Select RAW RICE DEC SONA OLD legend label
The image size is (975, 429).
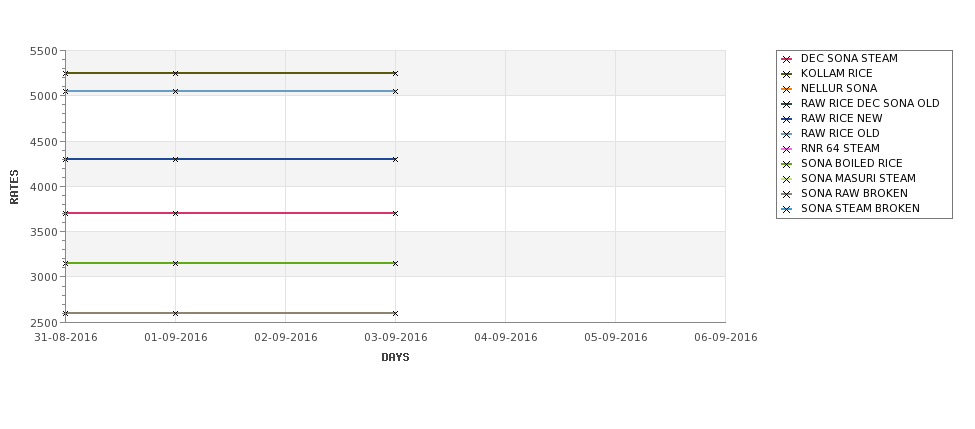click(870, 103)
